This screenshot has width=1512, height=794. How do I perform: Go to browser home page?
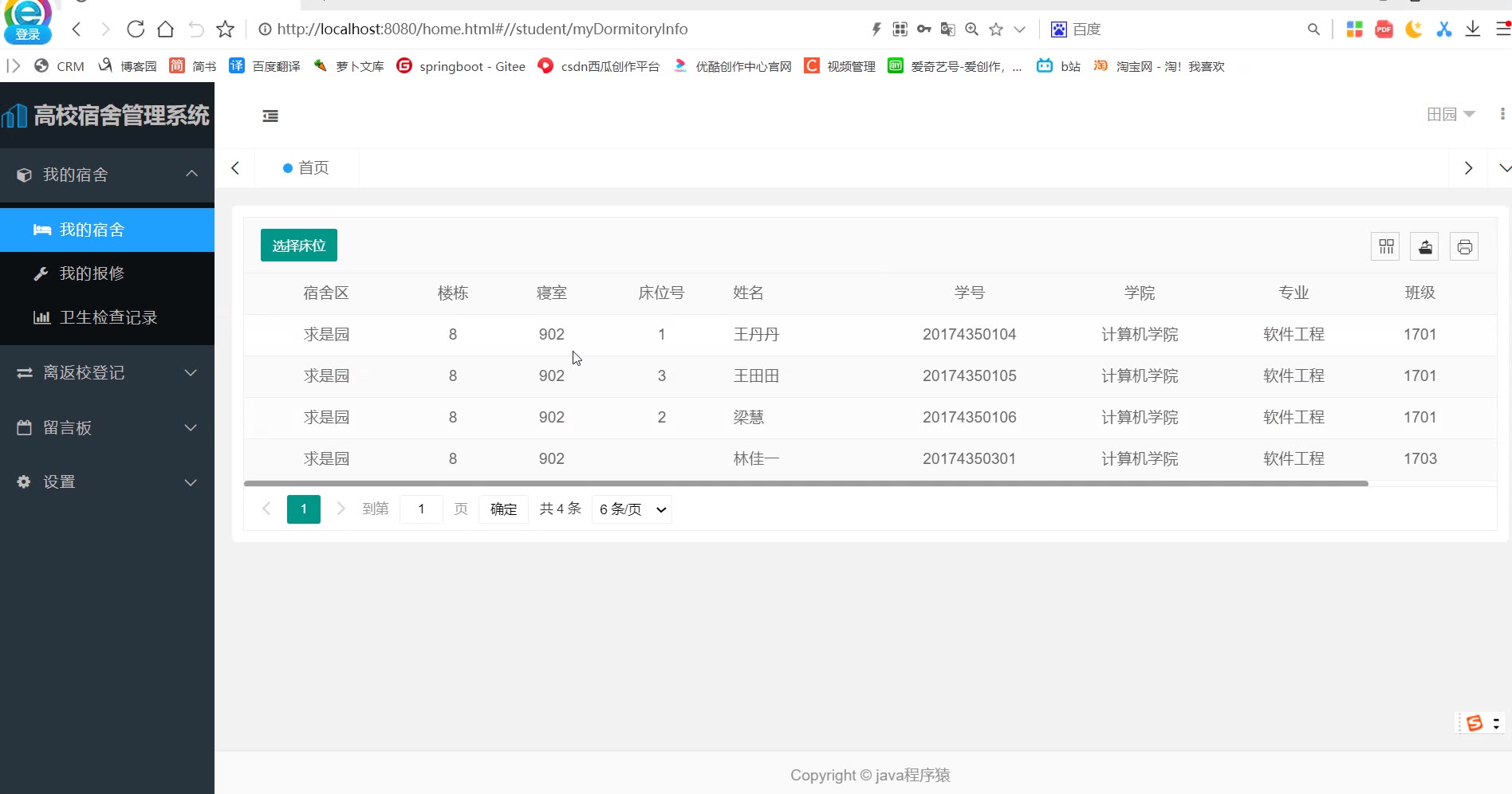(165, 29)
